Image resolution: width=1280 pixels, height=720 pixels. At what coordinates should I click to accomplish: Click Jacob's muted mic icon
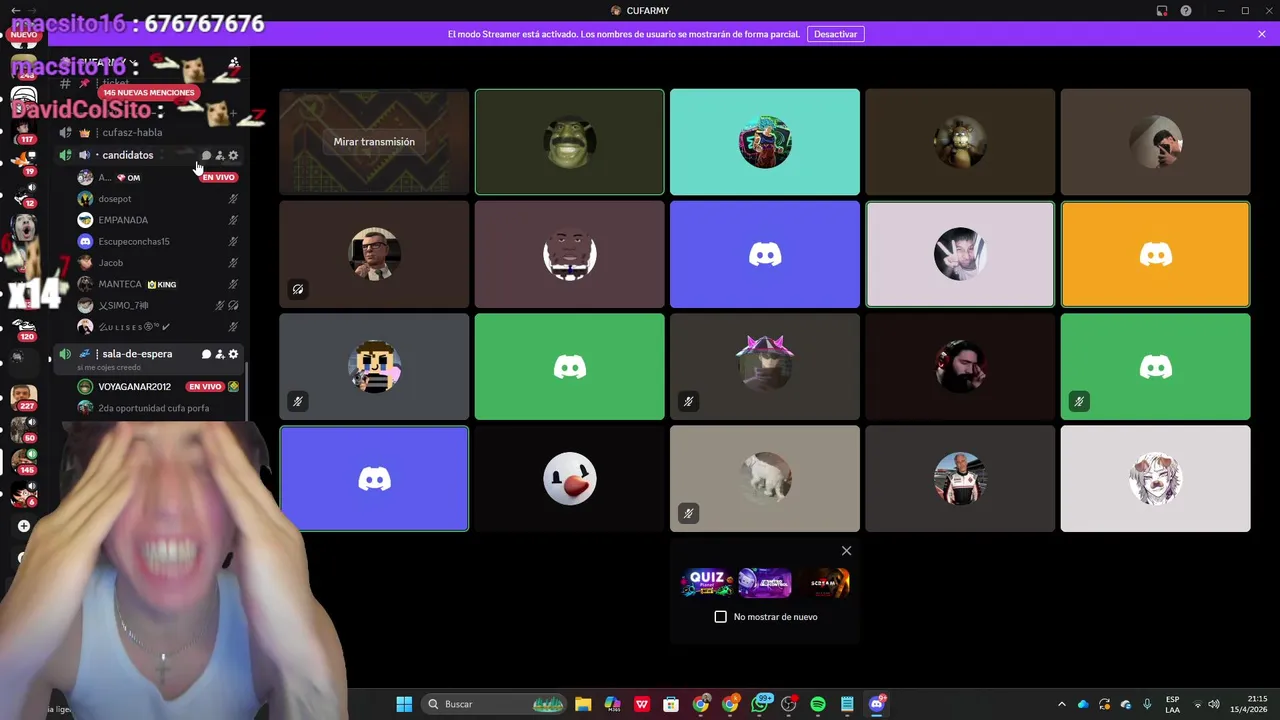pos(233,263)
